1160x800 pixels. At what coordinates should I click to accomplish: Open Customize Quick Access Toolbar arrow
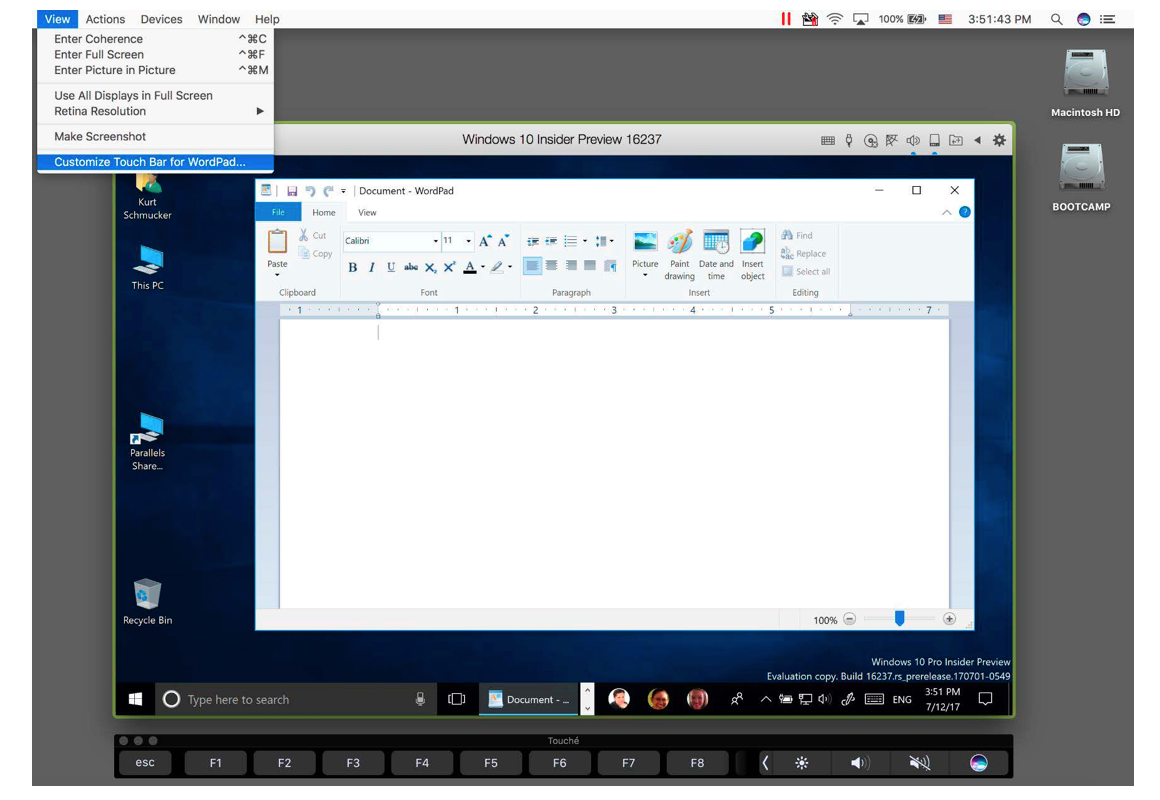point(343,191)
